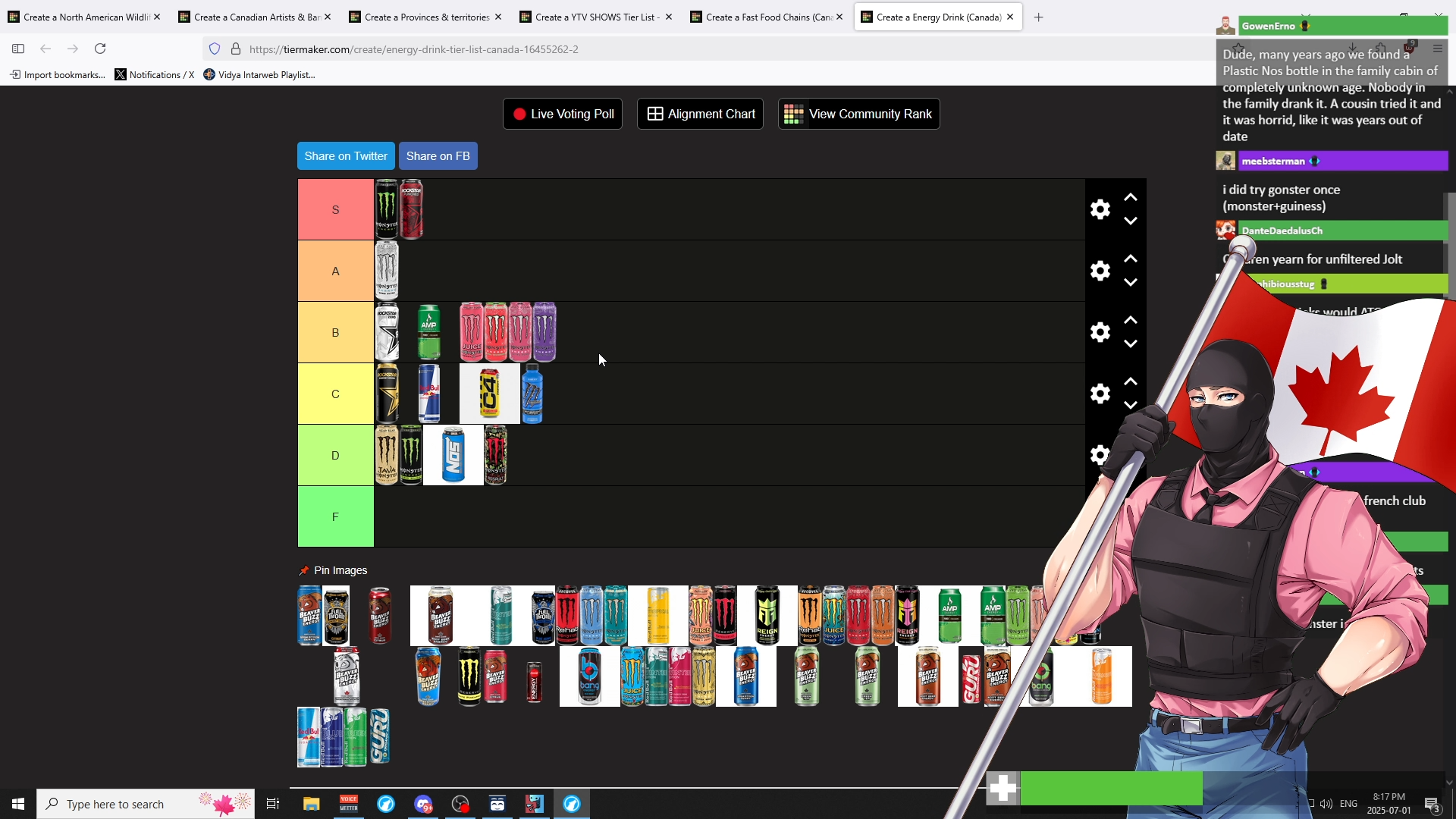Viewport: 1456px width, 819px height.
Task: View Community Rank
Action: 858,114
